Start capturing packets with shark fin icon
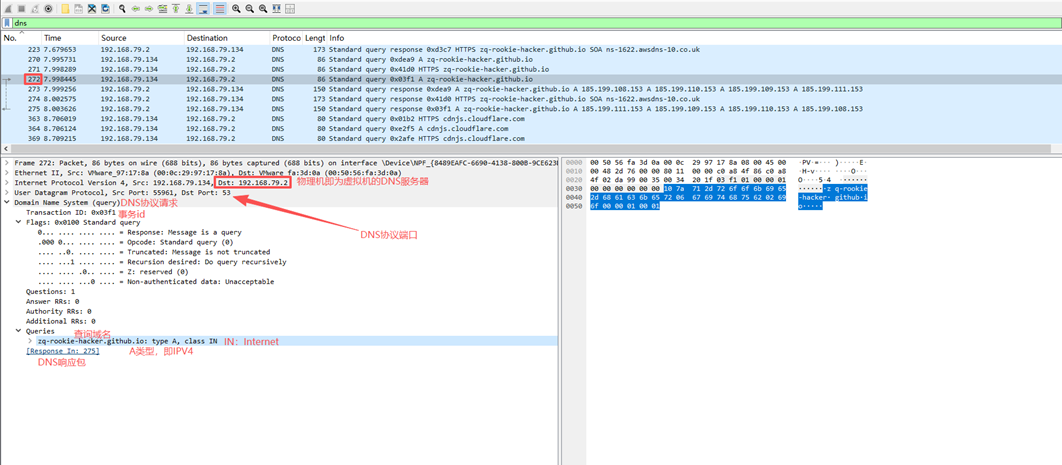 tap(7, 9)
